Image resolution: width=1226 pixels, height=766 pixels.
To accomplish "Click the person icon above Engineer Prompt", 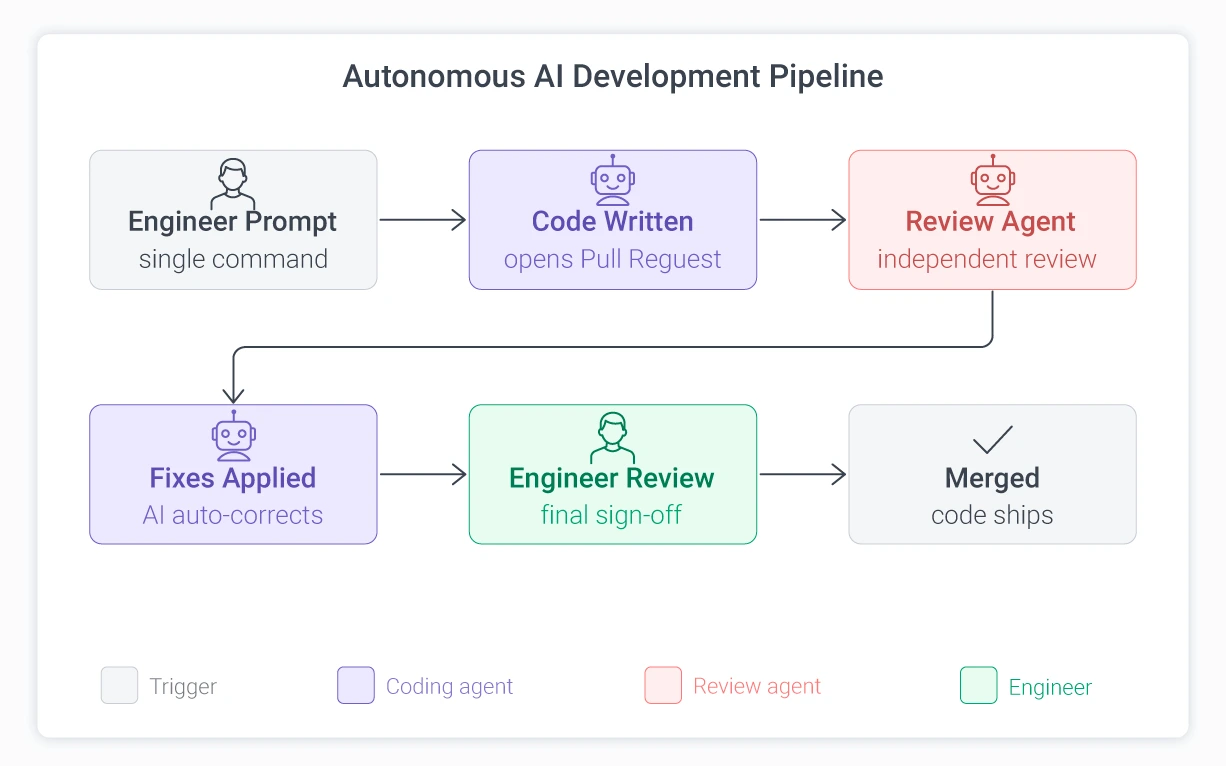I will click(x=233, y=182).
